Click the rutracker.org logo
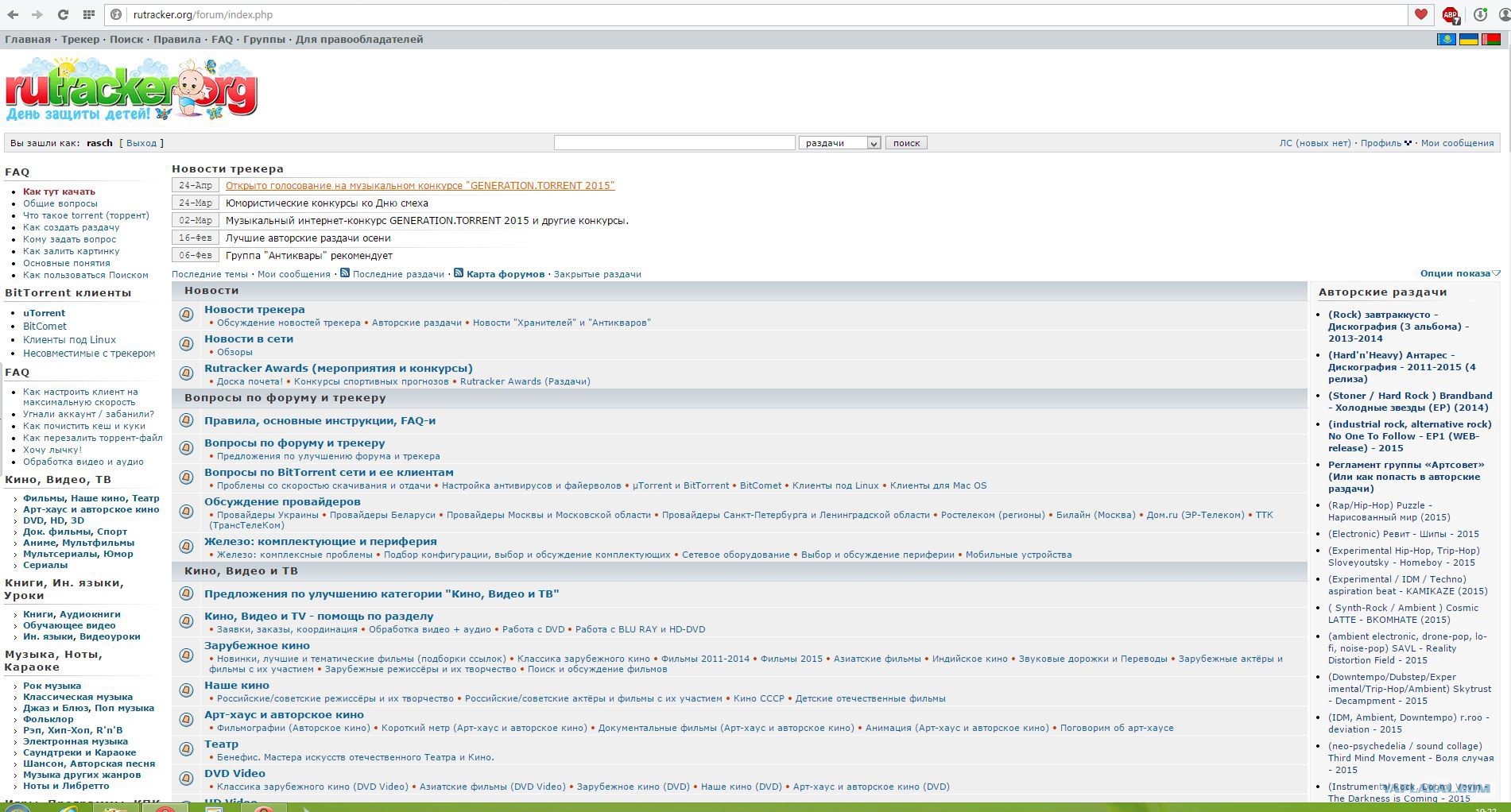Screen dimensions: 1511x812 [132, 89]
